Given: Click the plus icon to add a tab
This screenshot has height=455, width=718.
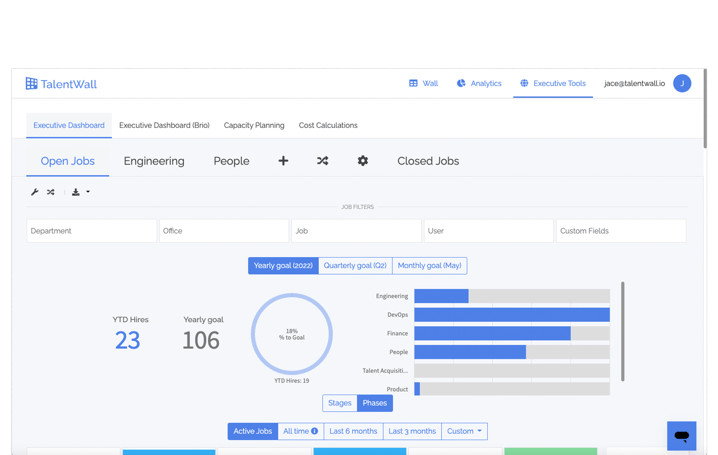Looking at the screenshot, I should [283, 161].
